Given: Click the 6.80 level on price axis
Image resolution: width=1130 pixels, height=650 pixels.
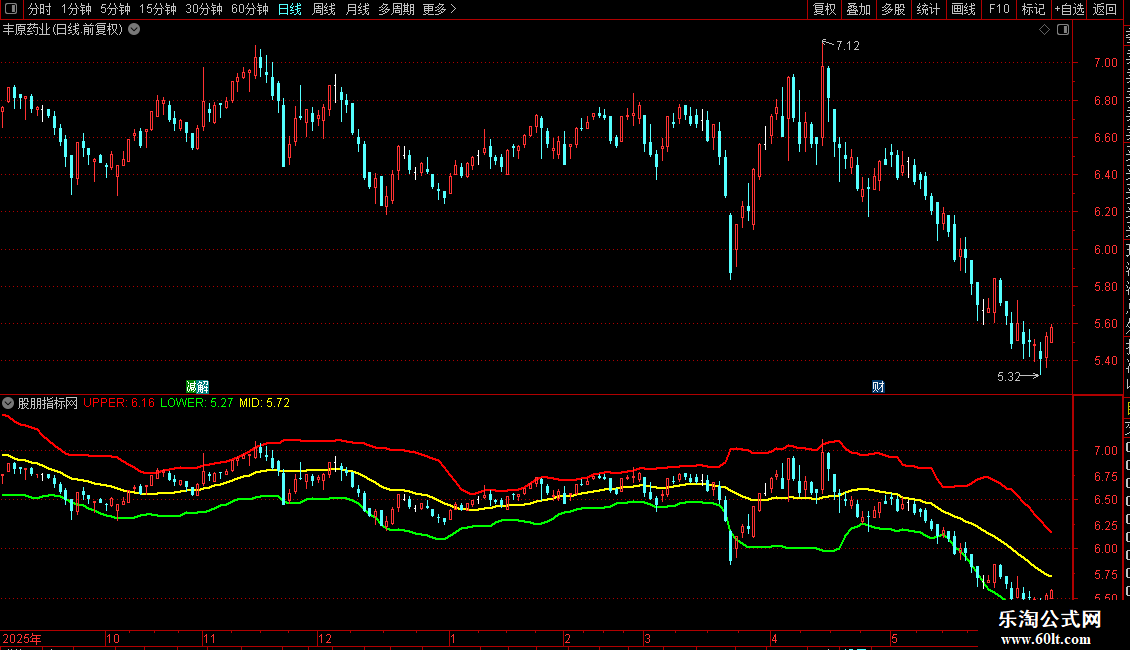Looking at the screenshot, I should point(1105,101).
